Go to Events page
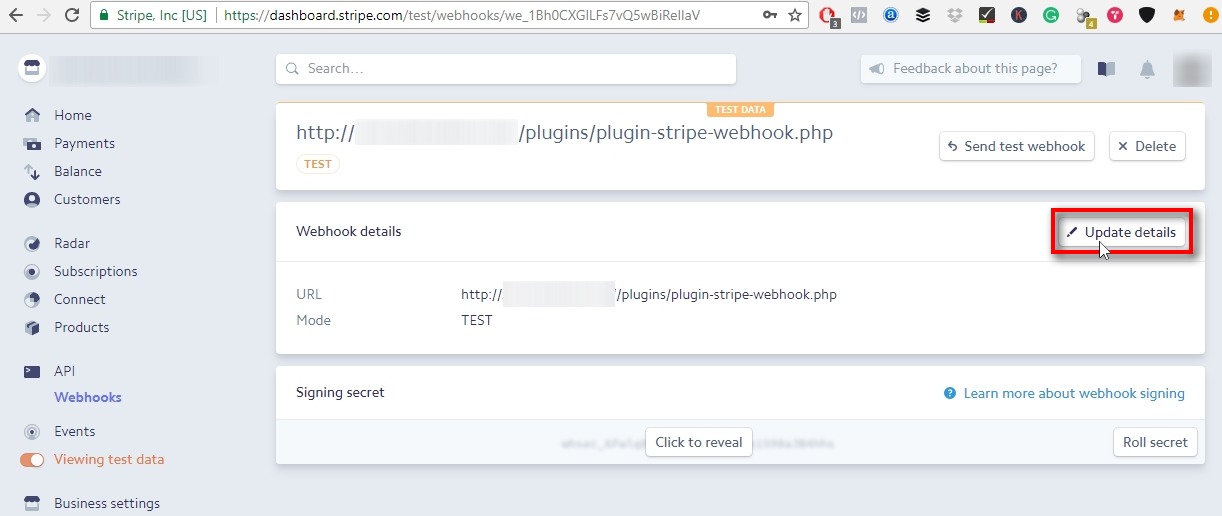Screen dimensions: 1222x516 click(75, 431)
